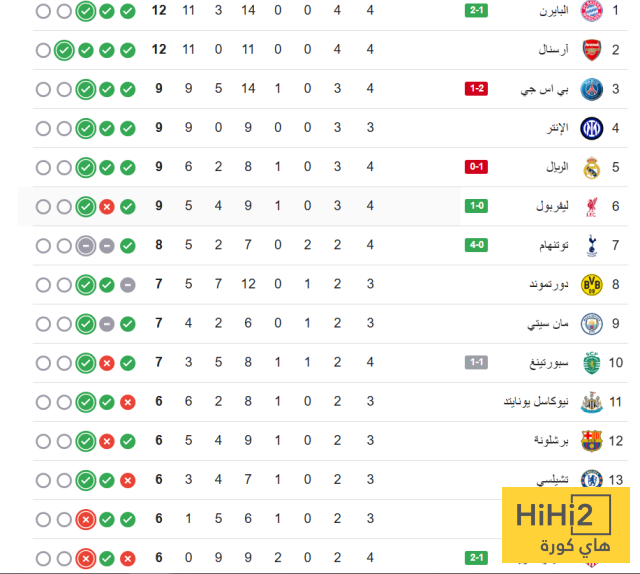The height and width of the screenshot is (574, 640).
Task: Open Real Madrid's 0-1 result badge
Action: pyautogui.click(x=476, y=167)
